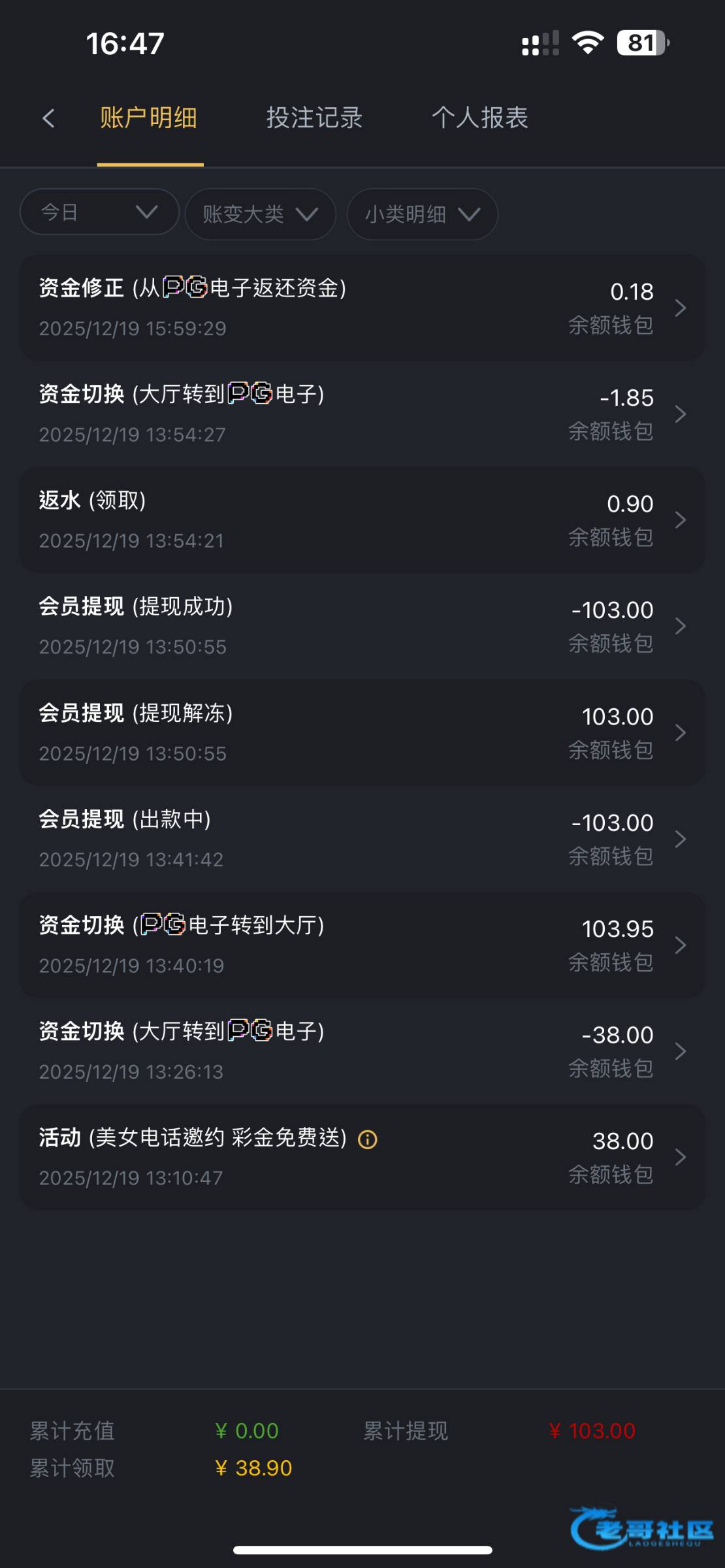The height and width of the screenshot is (1568, 725).
Task: Select the 账户明细 tab
Action: tap(149, 118)
